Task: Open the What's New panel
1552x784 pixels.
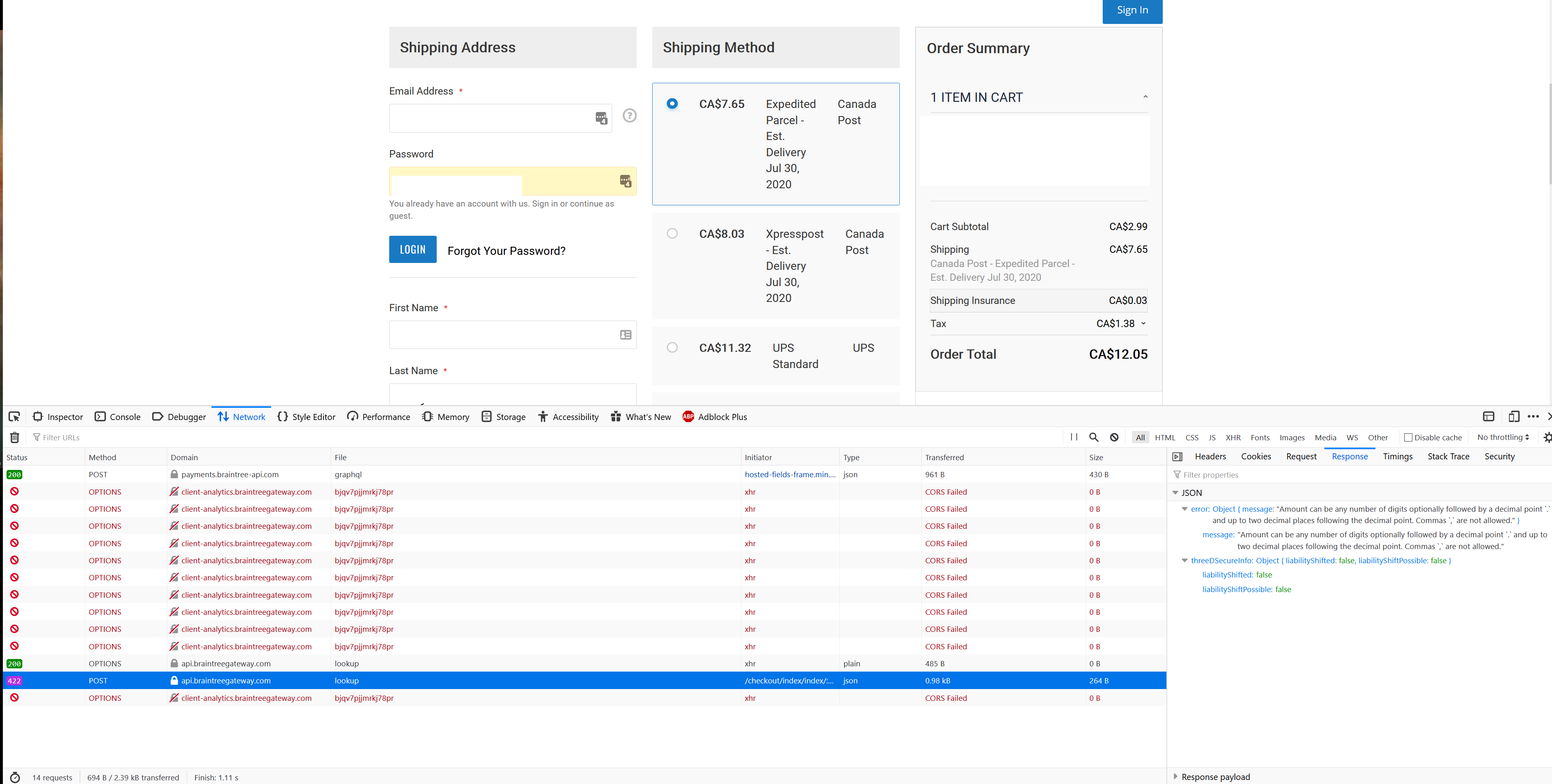Action: [x=640, y=416]
